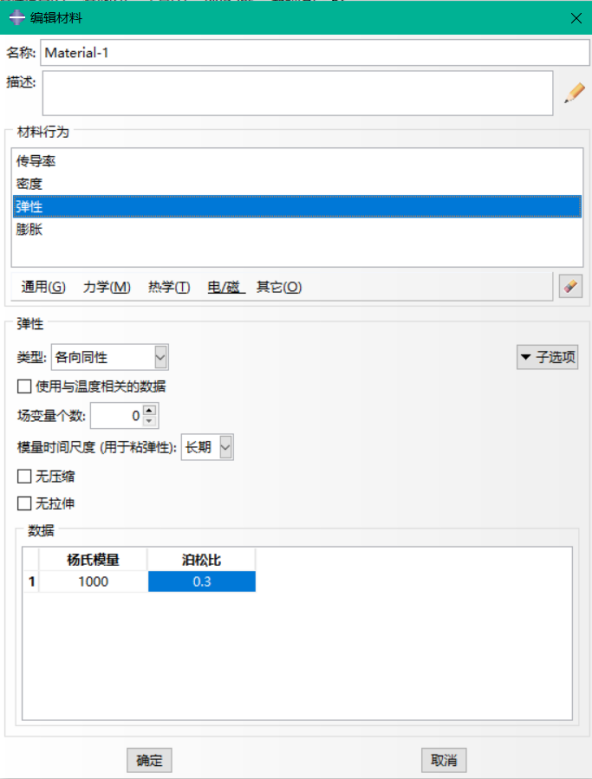Click the 取消 button

pyautogui.click(x=444, y=760)
